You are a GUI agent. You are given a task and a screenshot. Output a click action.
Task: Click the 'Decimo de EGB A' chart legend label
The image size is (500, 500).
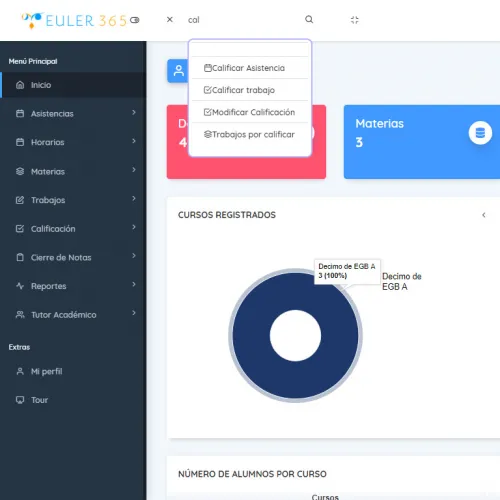pyautogui.click(x=402, y=281)
